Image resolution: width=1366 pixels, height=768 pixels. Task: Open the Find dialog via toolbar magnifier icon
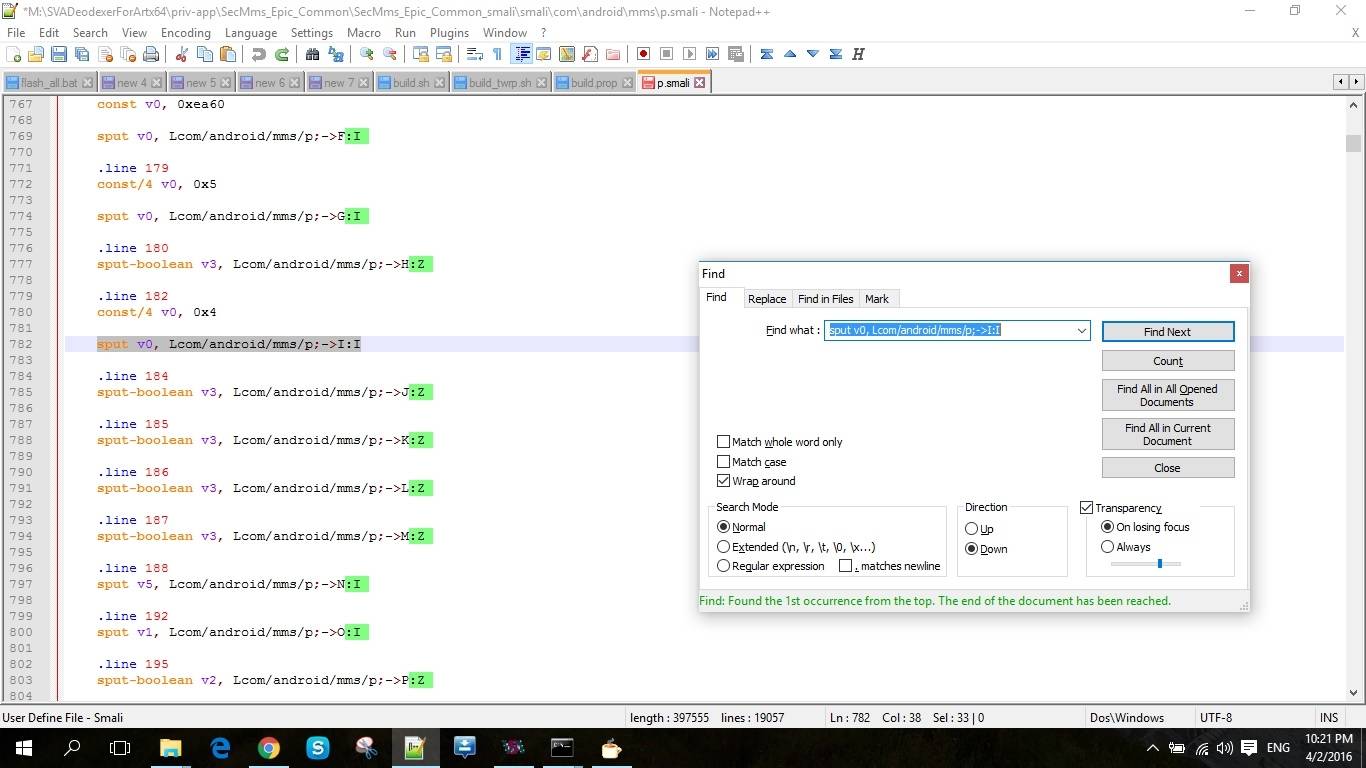coord(314,54)
